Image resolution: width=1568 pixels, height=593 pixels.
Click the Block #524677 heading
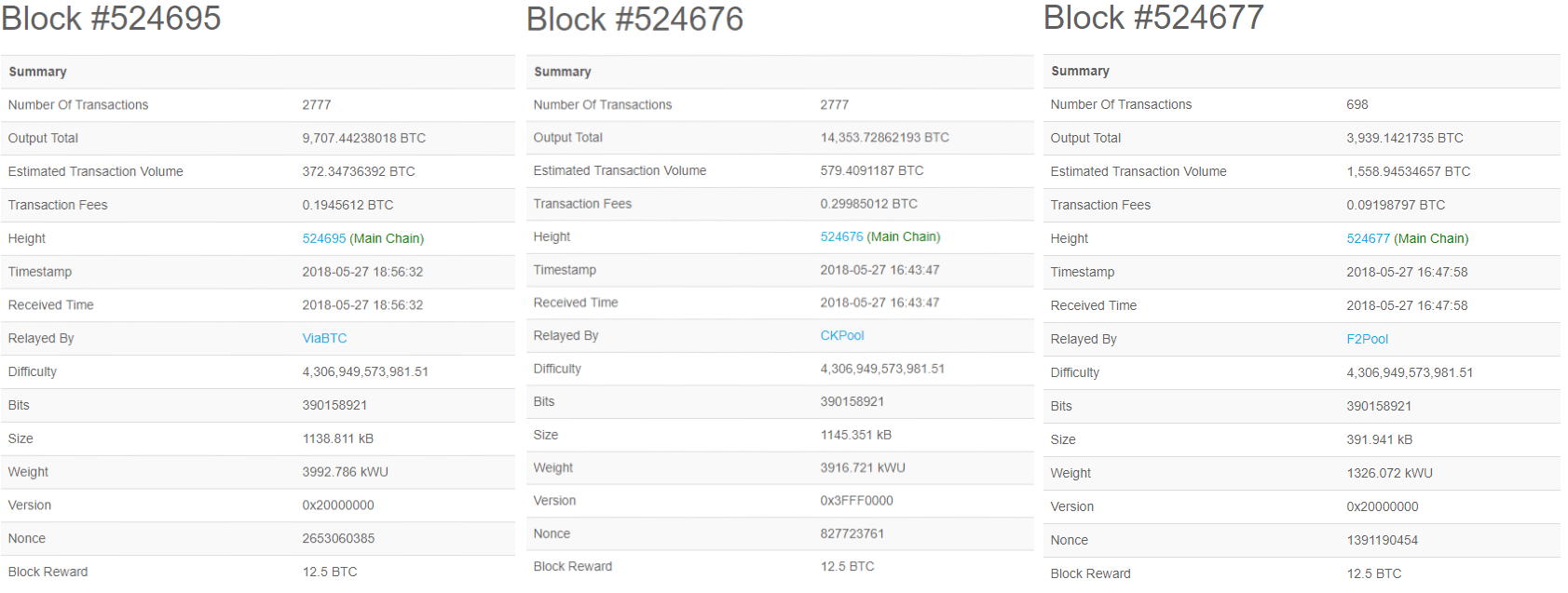click(1153, 18)
